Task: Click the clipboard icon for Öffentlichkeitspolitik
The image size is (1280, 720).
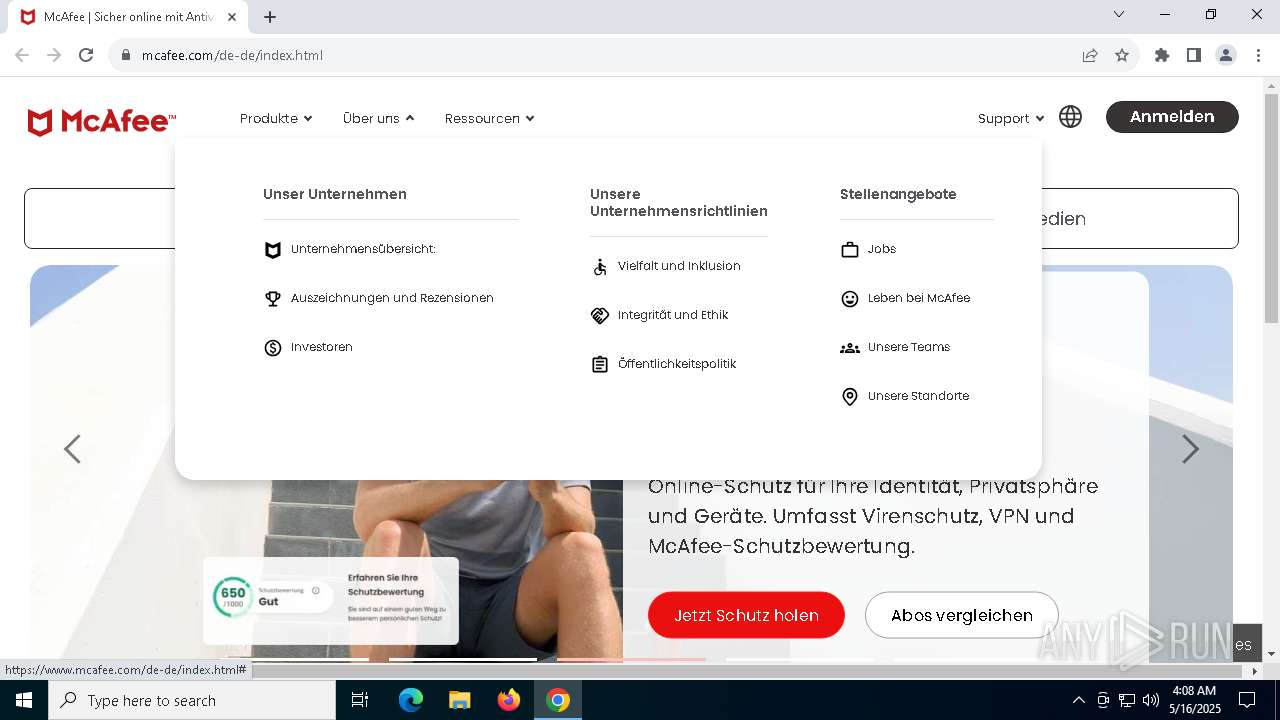Action: click(x=599, y=365)
